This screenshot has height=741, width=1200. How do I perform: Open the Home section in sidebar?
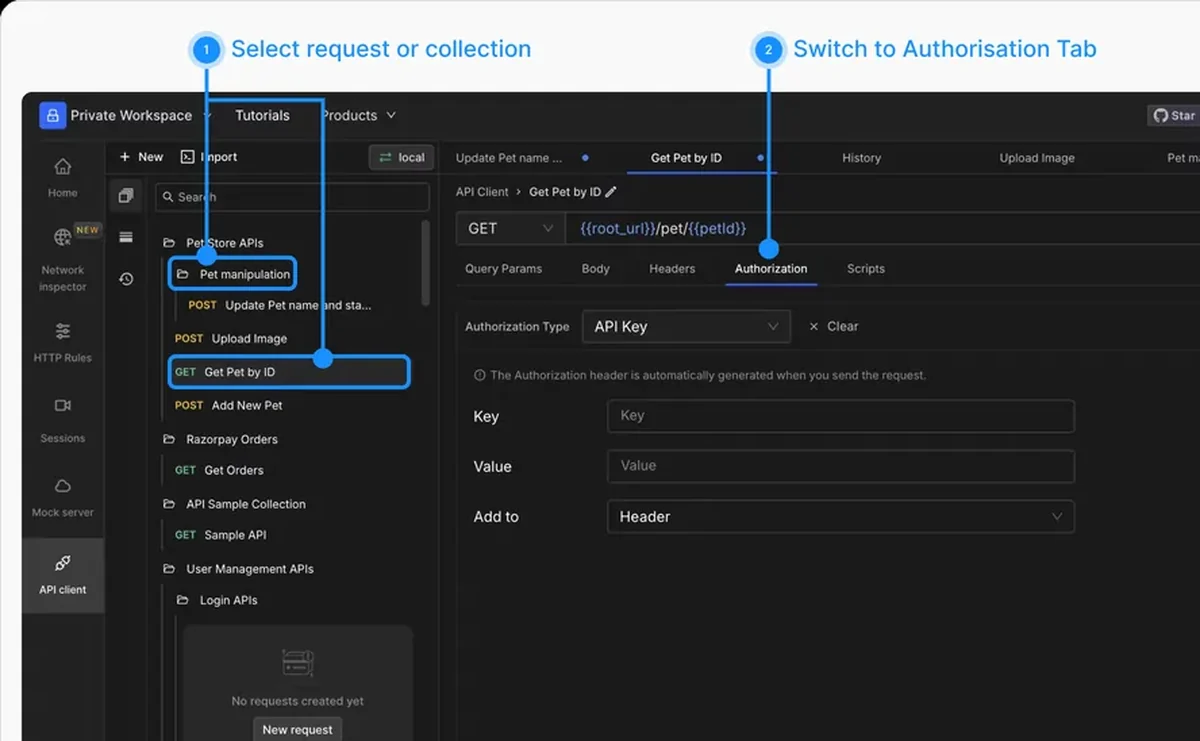(62, 176)
